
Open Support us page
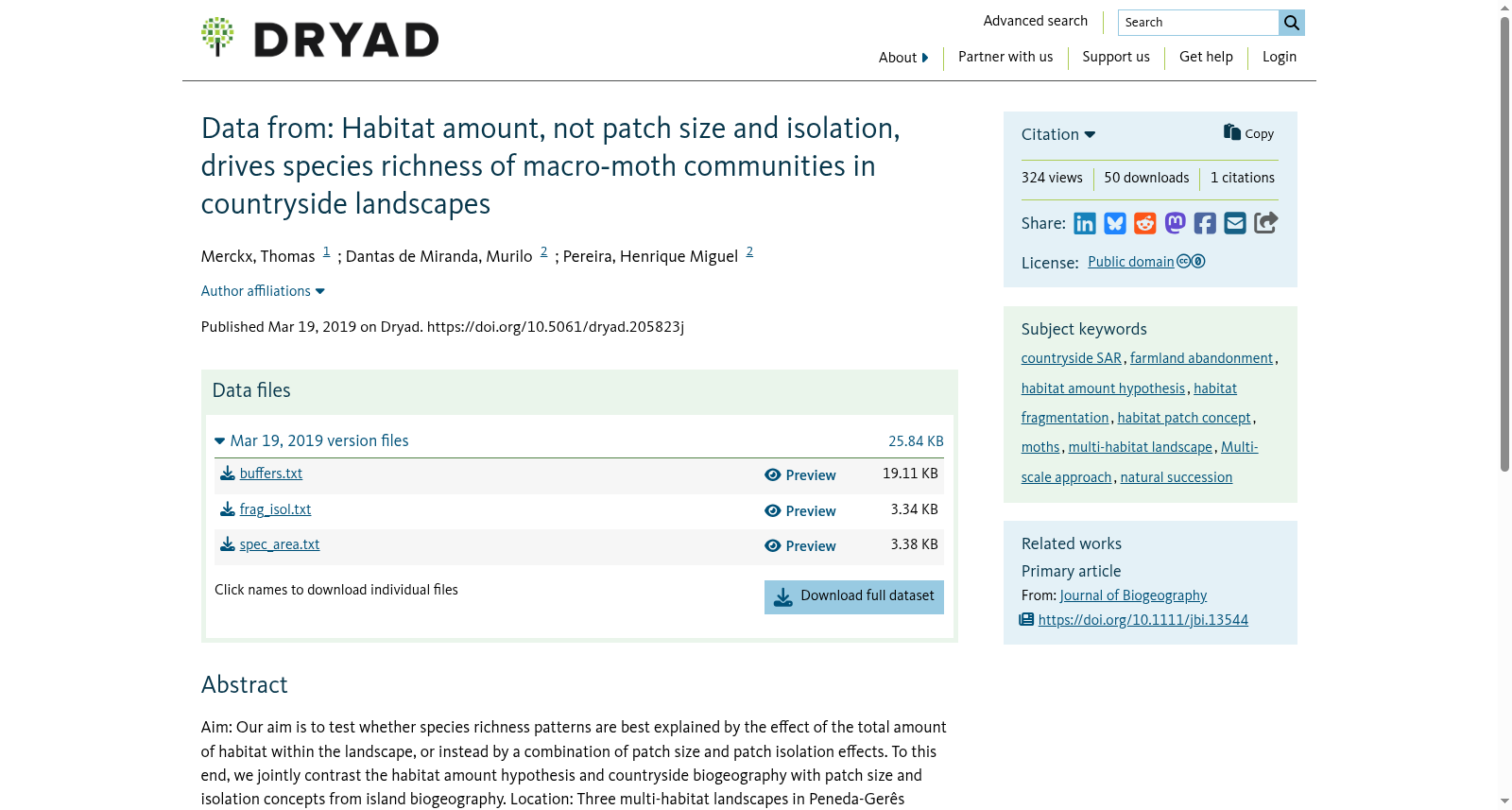[1116, 57]
